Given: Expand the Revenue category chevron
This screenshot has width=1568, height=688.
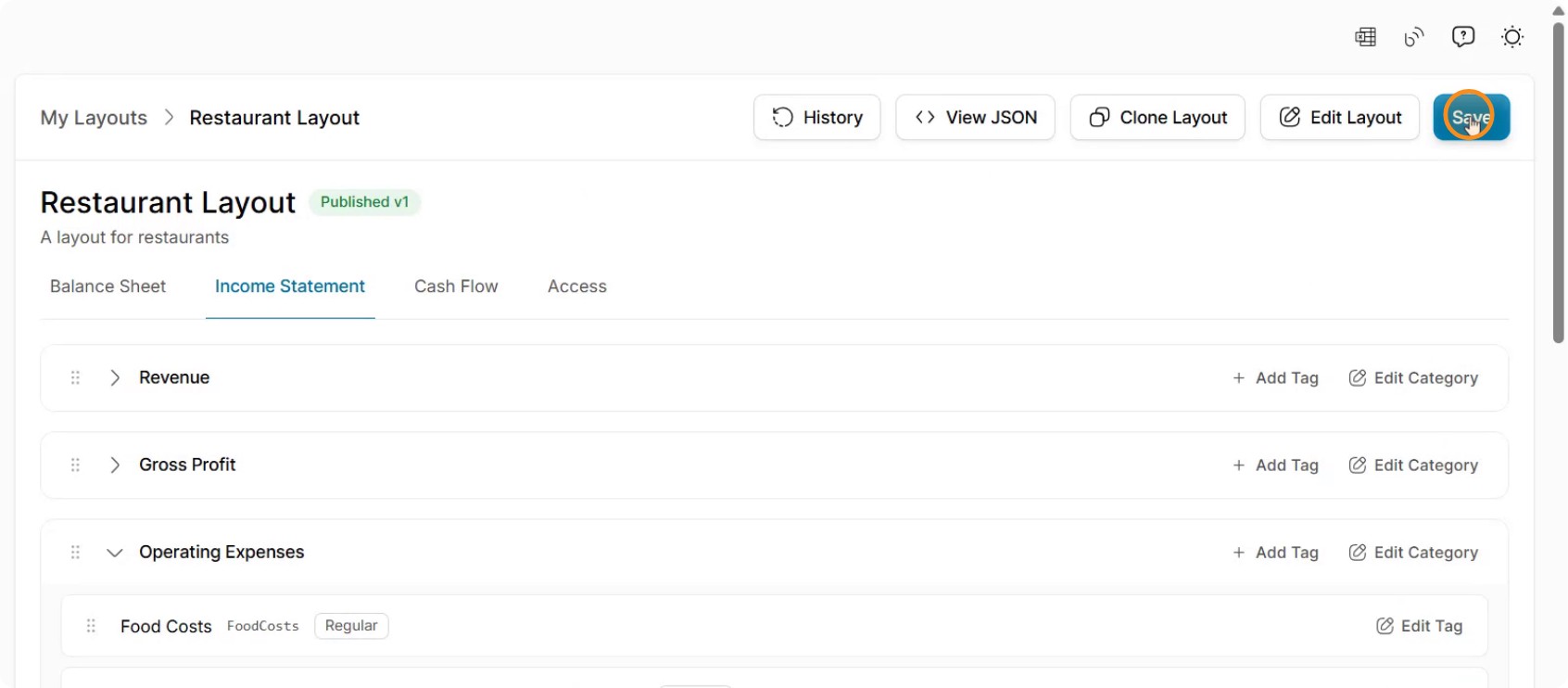Looking at the screenshot, I should (x=115, y=377).
